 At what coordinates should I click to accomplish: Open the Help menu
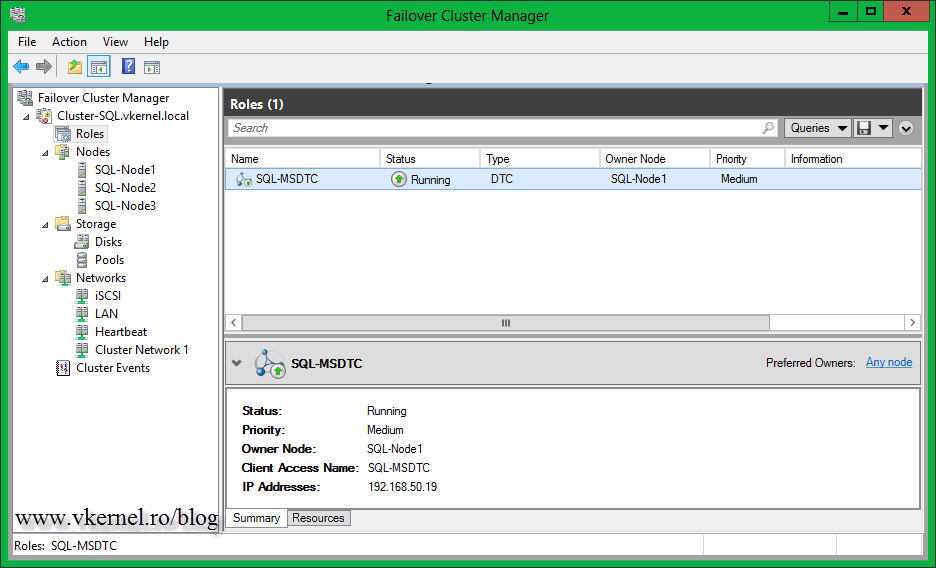click(x=156, y=42)
